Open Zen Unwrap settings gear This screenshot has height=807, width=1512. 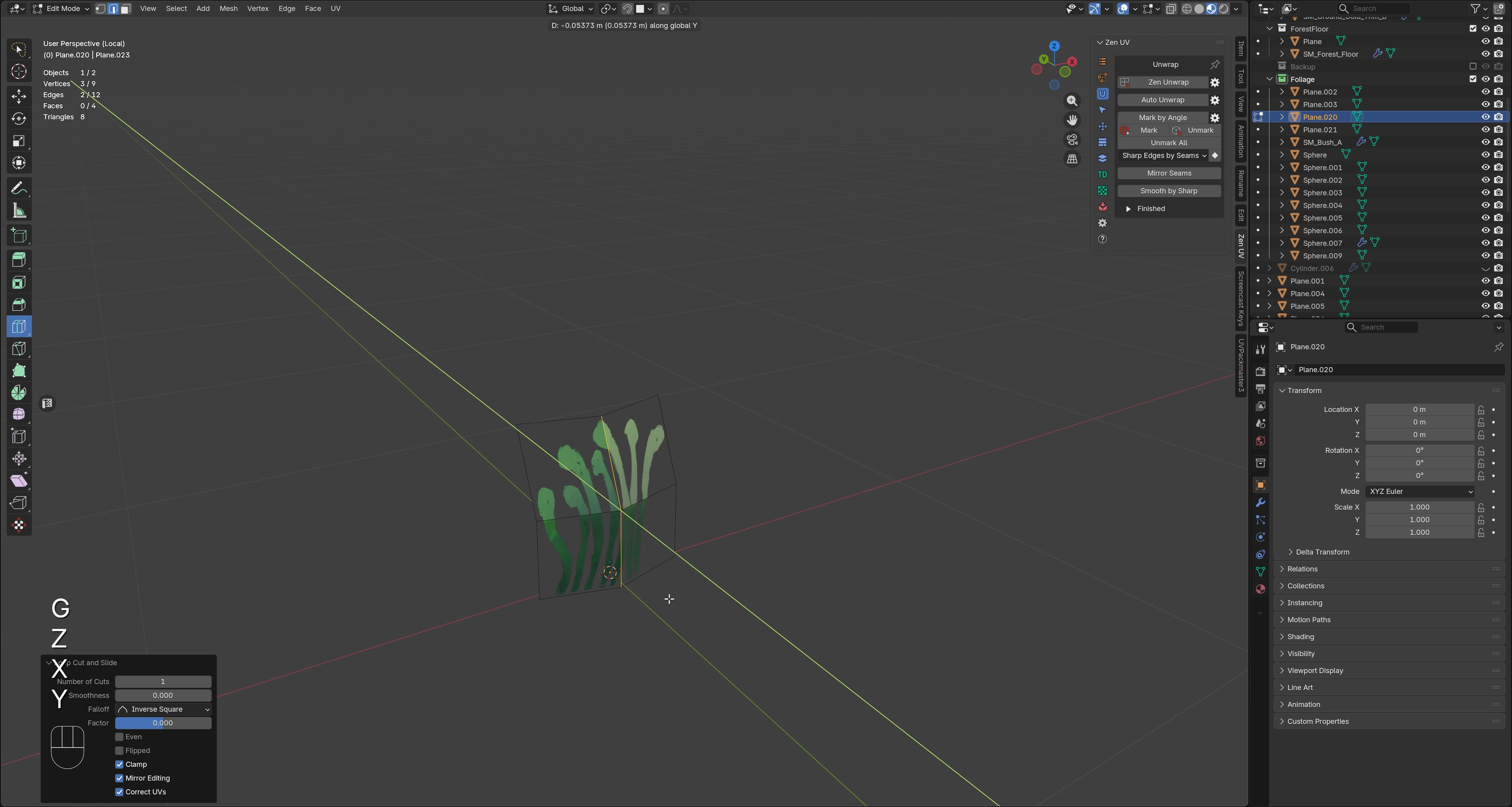(x=1215, y=83)
